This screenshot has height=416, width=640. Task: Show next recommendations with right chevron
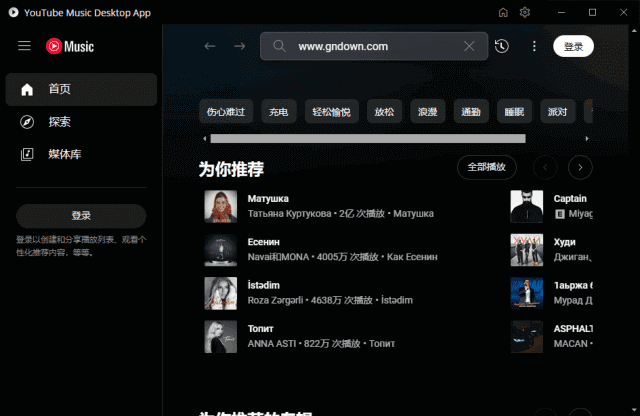(580, 167)
